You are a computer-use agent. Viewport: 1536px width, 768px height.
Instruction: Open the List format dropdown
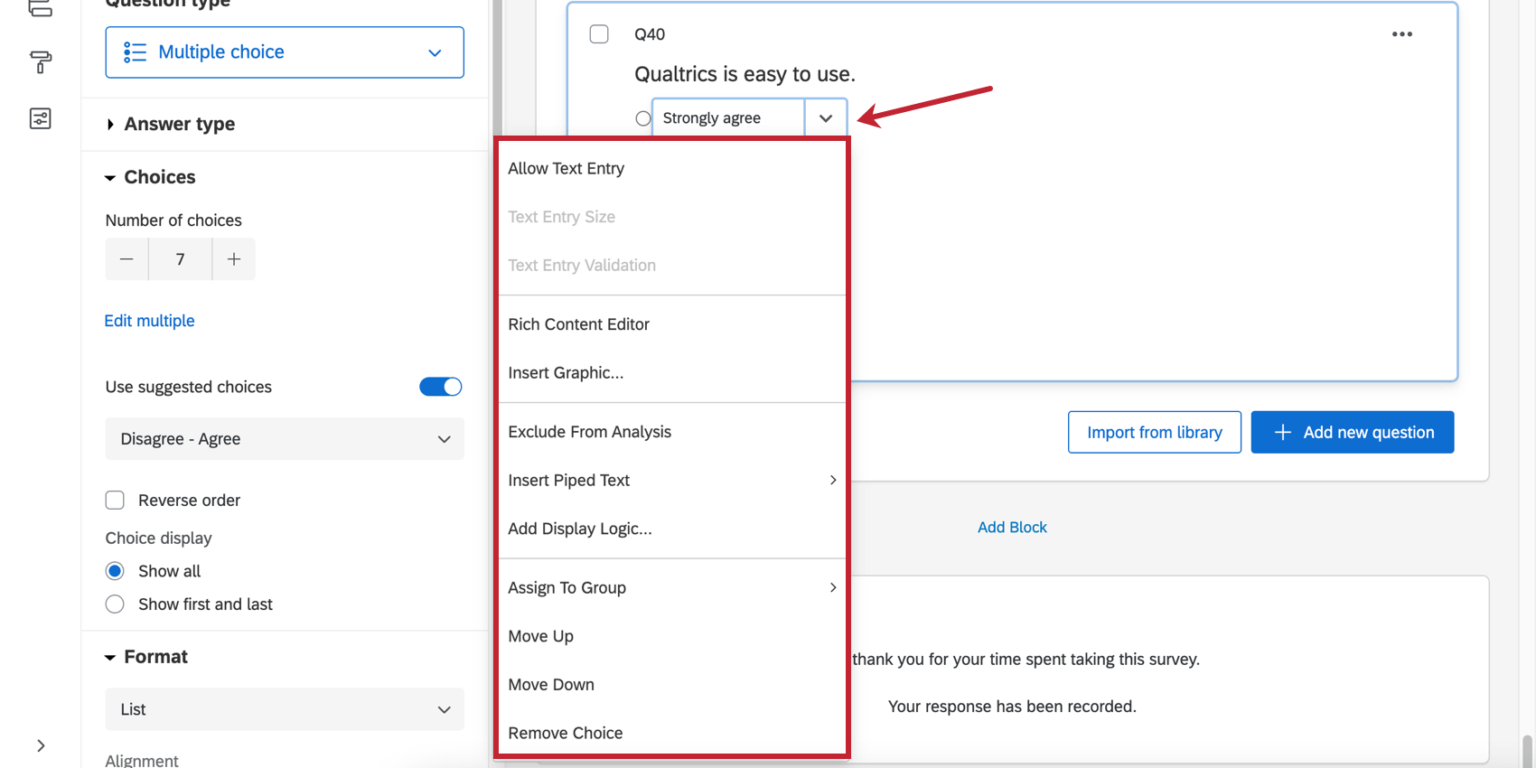(x=284, y=709)
